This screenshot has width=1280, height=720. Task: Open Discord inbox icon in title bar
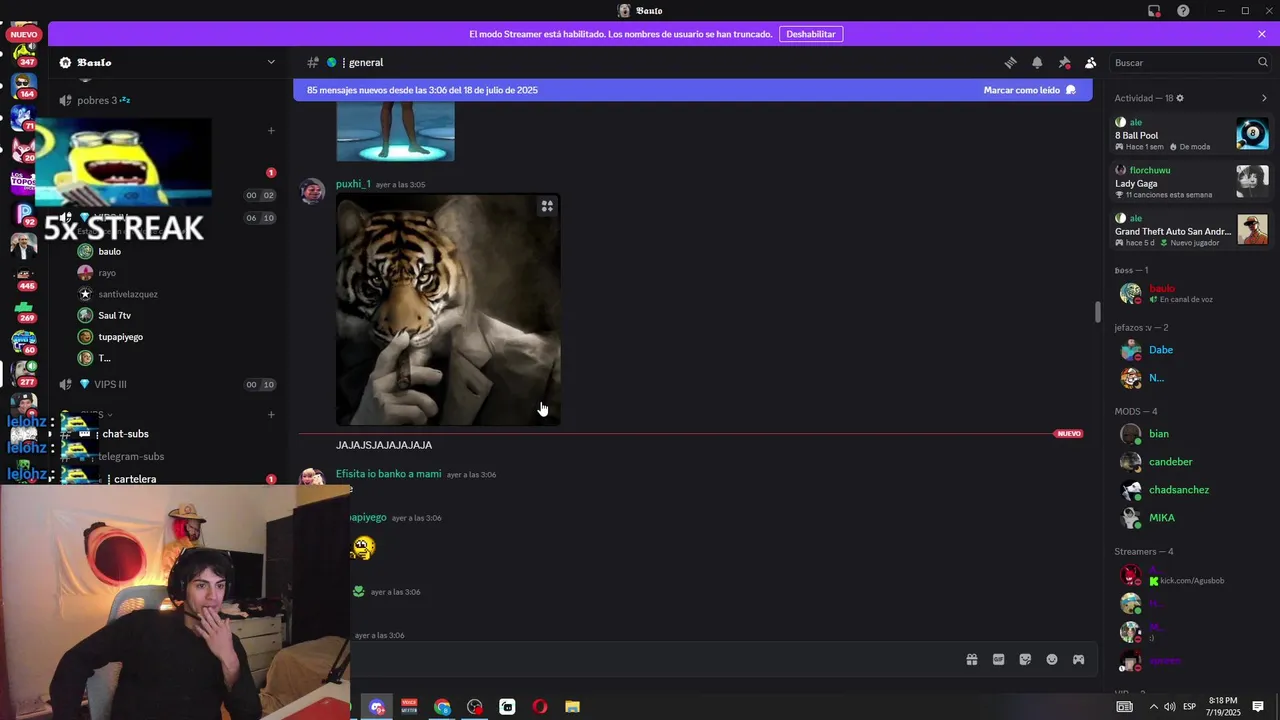(x=1154, y=11)
